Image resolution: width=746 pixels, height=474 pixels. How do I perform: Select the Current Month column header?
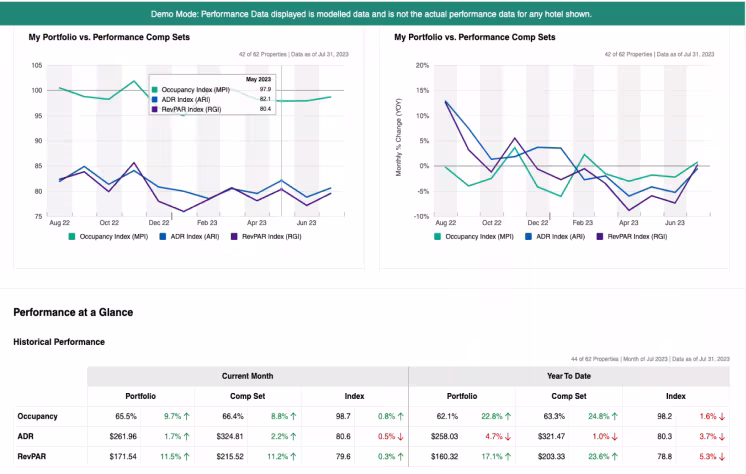247,376
